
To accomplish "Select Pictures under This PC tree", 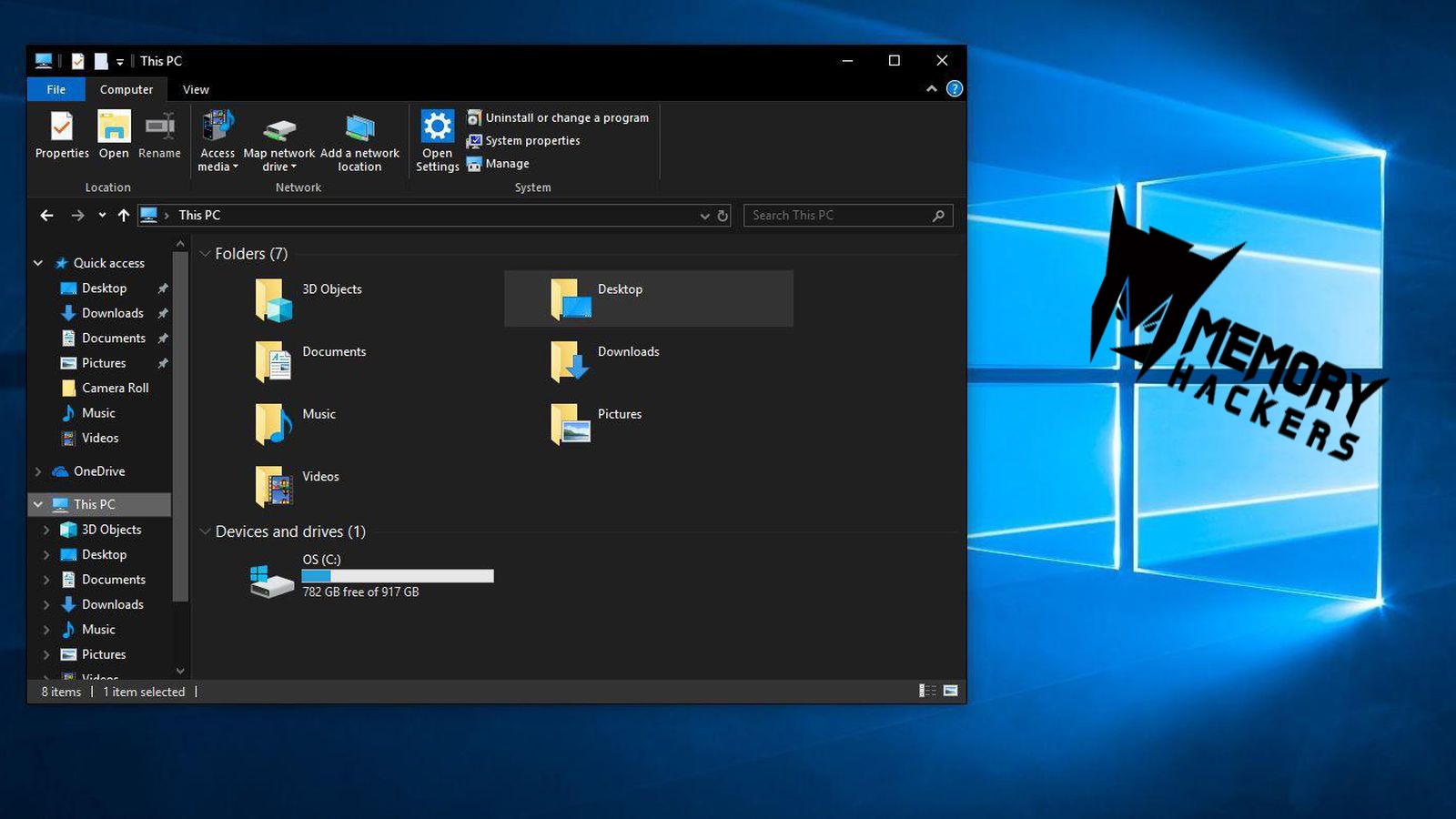I will 104,654.
